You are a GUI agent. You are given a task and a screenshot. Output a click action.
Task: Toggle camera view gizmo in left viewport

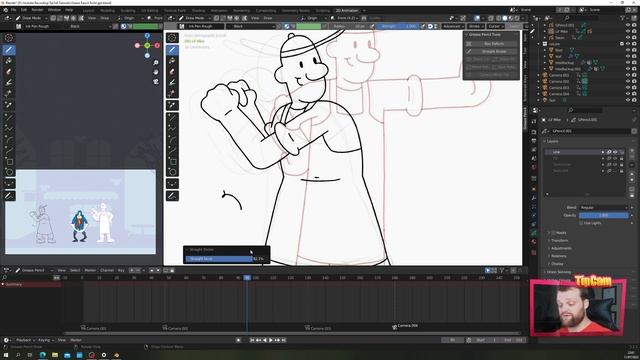(x=156, y=81)
